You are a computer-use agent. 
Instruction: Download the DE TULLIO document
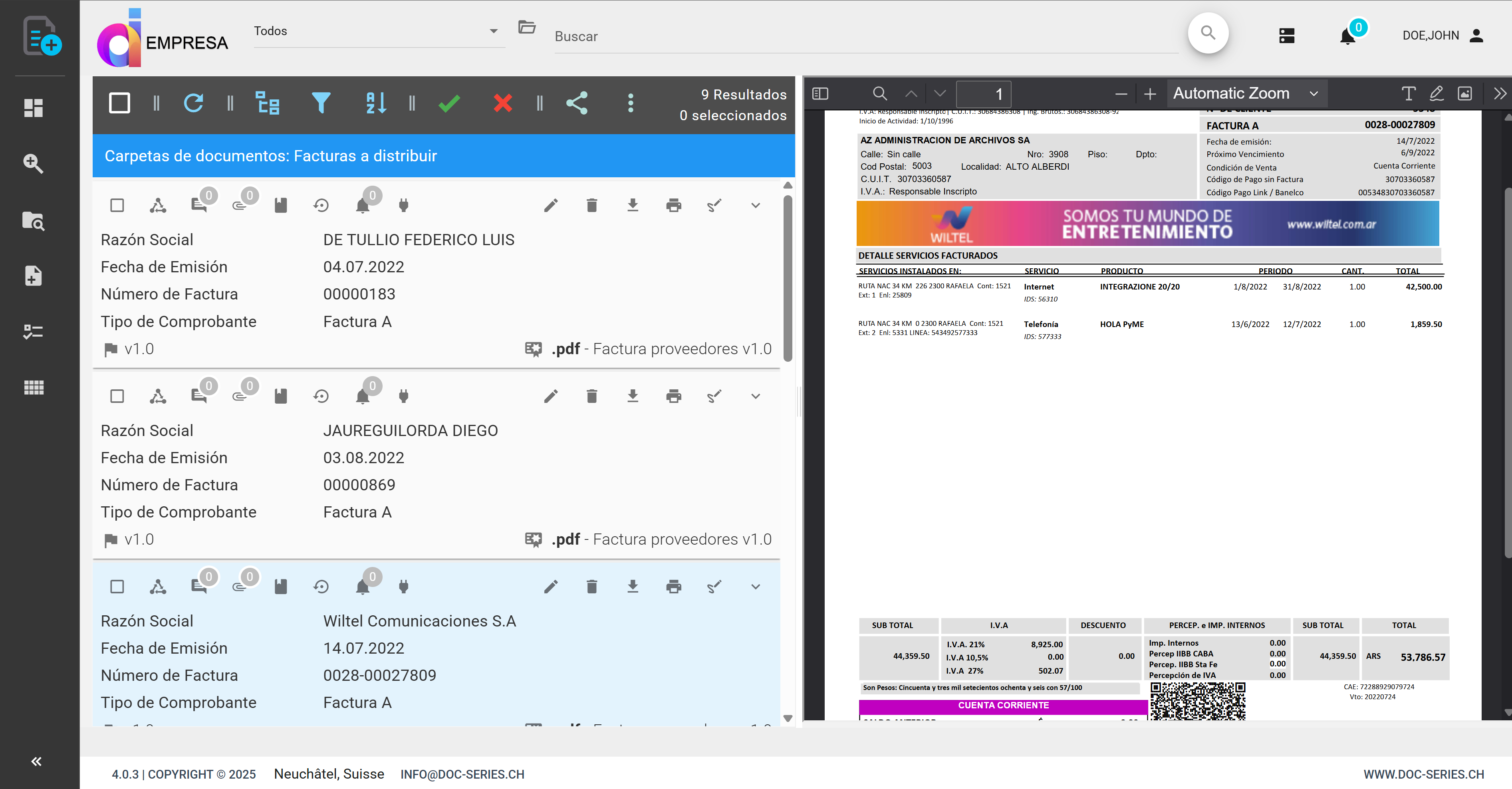(x=633, y=206)
